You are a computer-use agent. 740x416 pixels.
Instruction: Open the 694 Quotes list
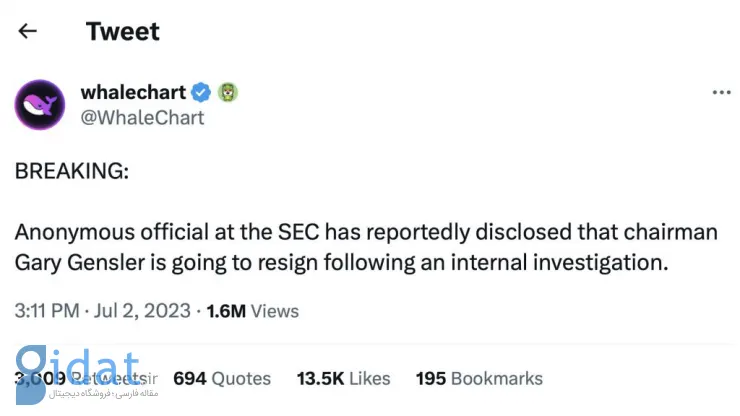(222, 378)
